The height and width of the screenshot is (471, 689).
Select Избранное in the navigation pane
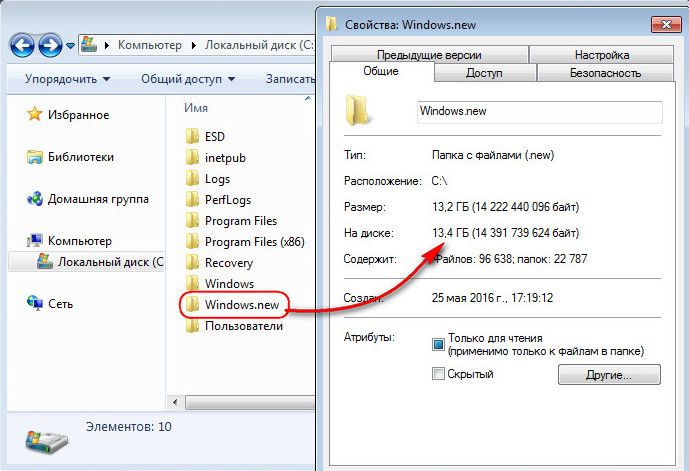[x=78, y=115]
